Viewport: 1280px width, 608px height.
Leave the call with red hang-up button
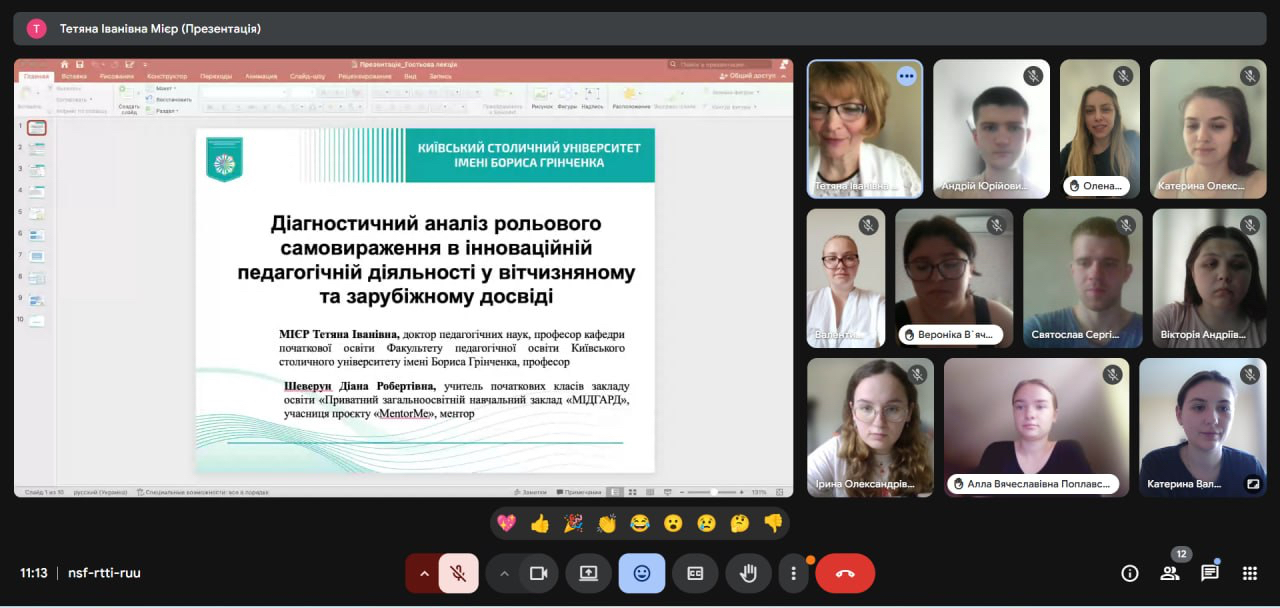pyautogui.click(x=845, y=573)
